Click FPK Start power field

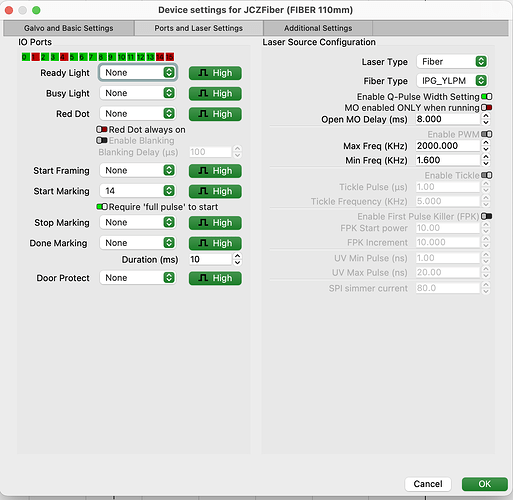(448, 228)
